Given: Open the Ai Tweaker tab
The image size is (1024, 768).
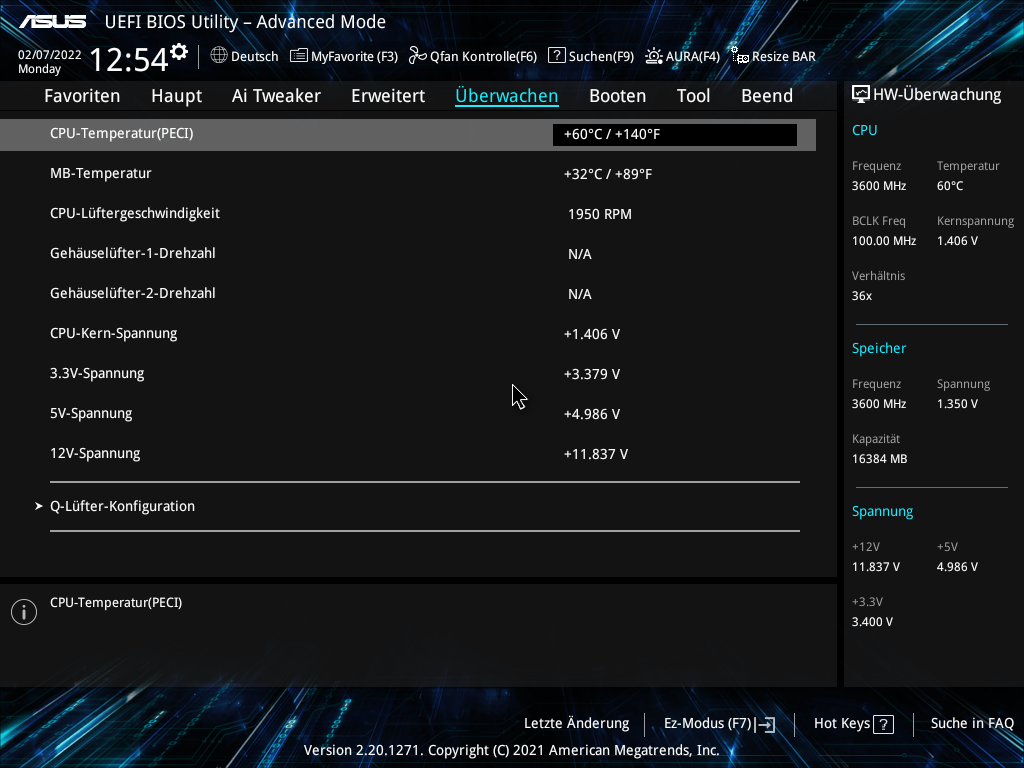Looking at the screenshot, I should (x=276, y=96).
